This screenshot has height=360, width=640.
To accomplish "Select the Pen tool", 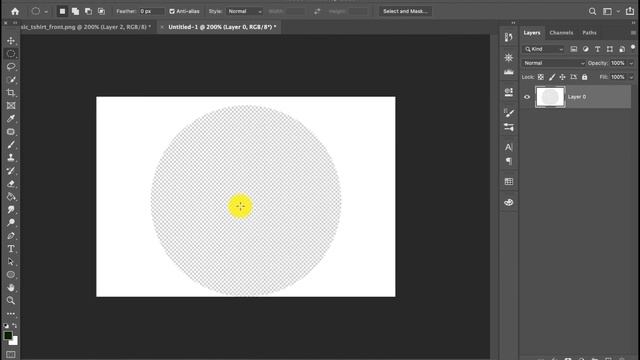I will point(11,236).
